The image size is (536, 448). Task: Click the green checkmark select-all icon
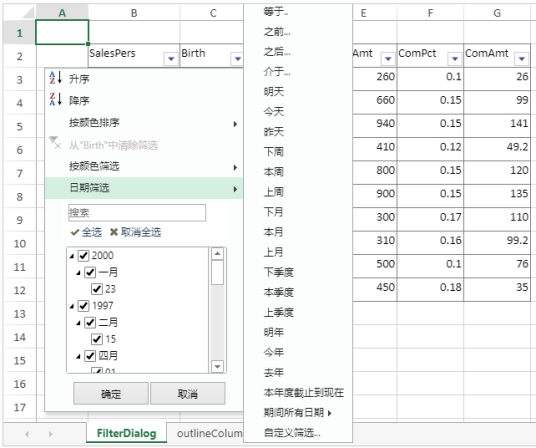75,232
